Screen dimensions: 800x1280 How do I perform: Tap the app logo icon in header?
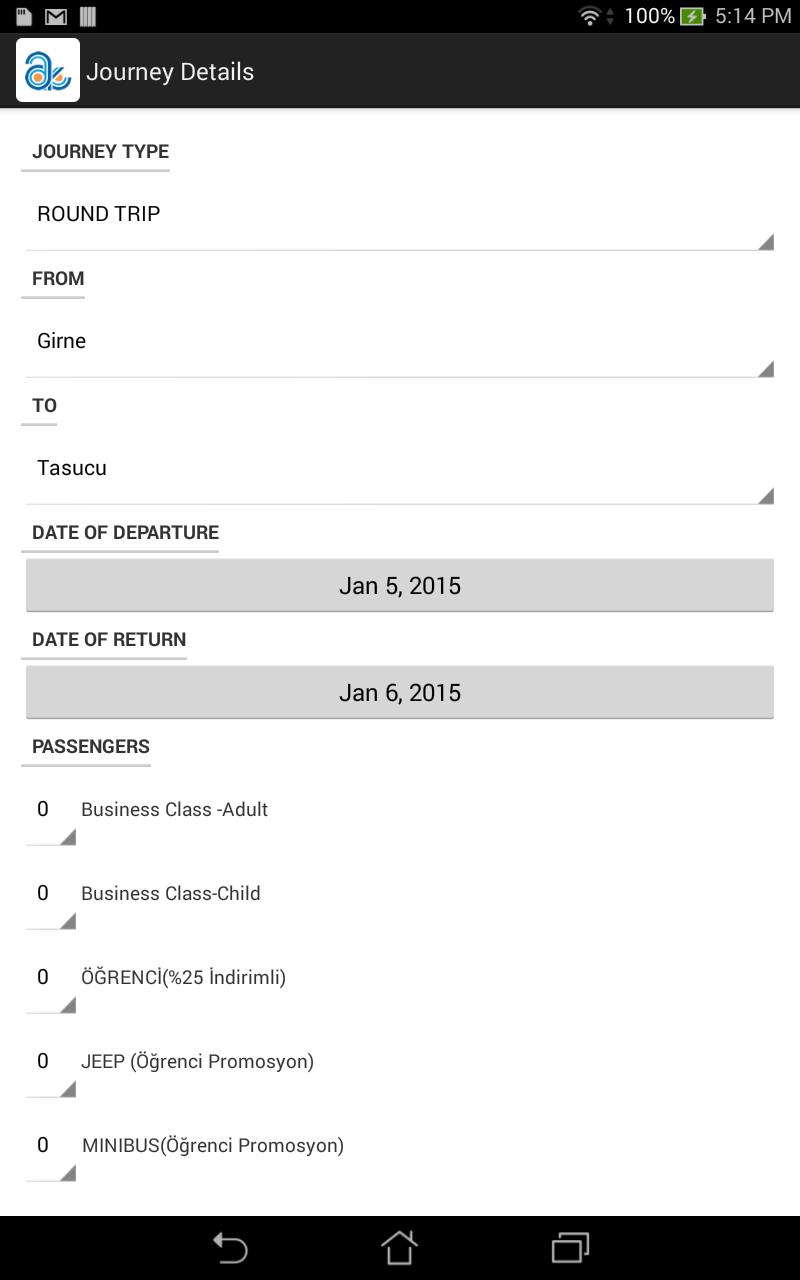coord(48,71)
